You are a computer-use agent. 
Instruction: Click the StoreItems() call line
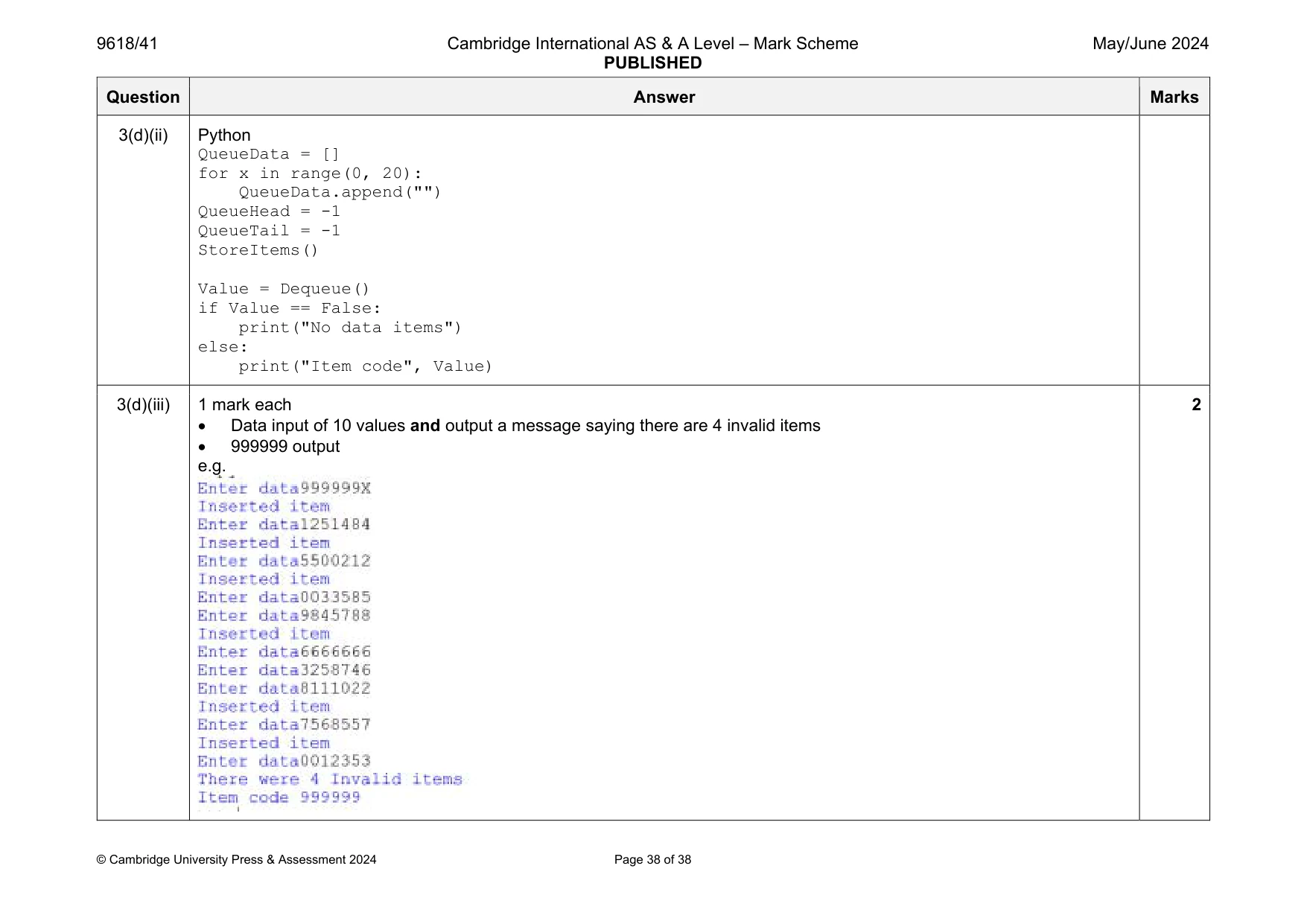(258, 250)
